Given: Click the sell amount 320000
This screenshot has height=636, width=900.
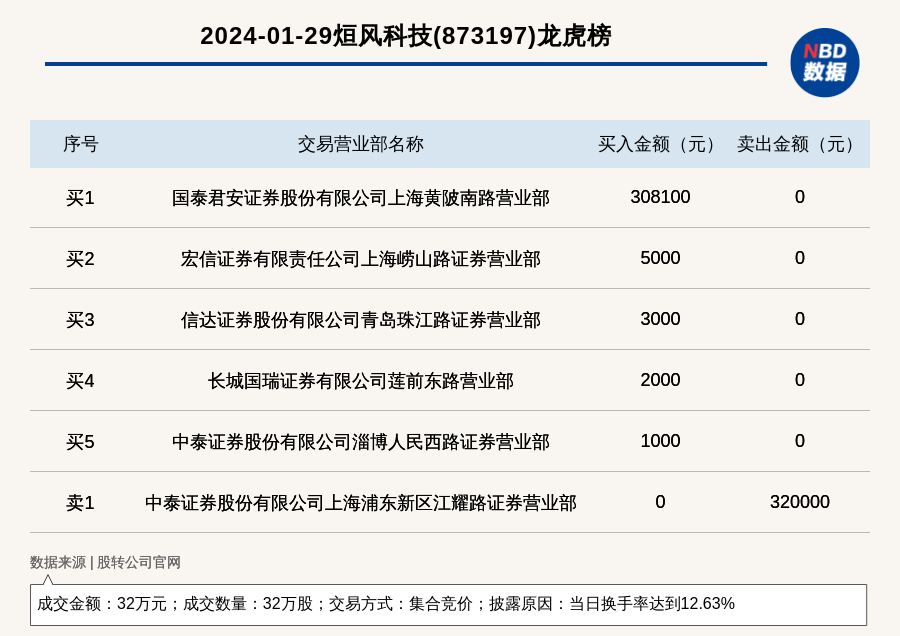Looking at the screenshot, I should coord(800,502).
